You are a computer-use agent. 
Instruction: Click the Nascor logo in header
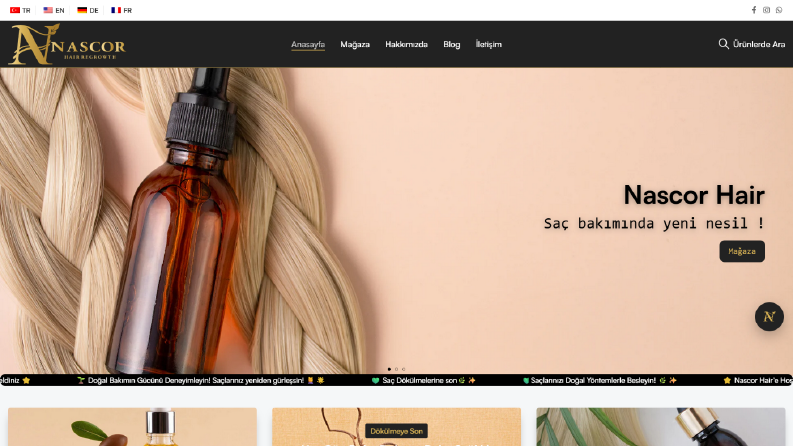tap(67, 44)
